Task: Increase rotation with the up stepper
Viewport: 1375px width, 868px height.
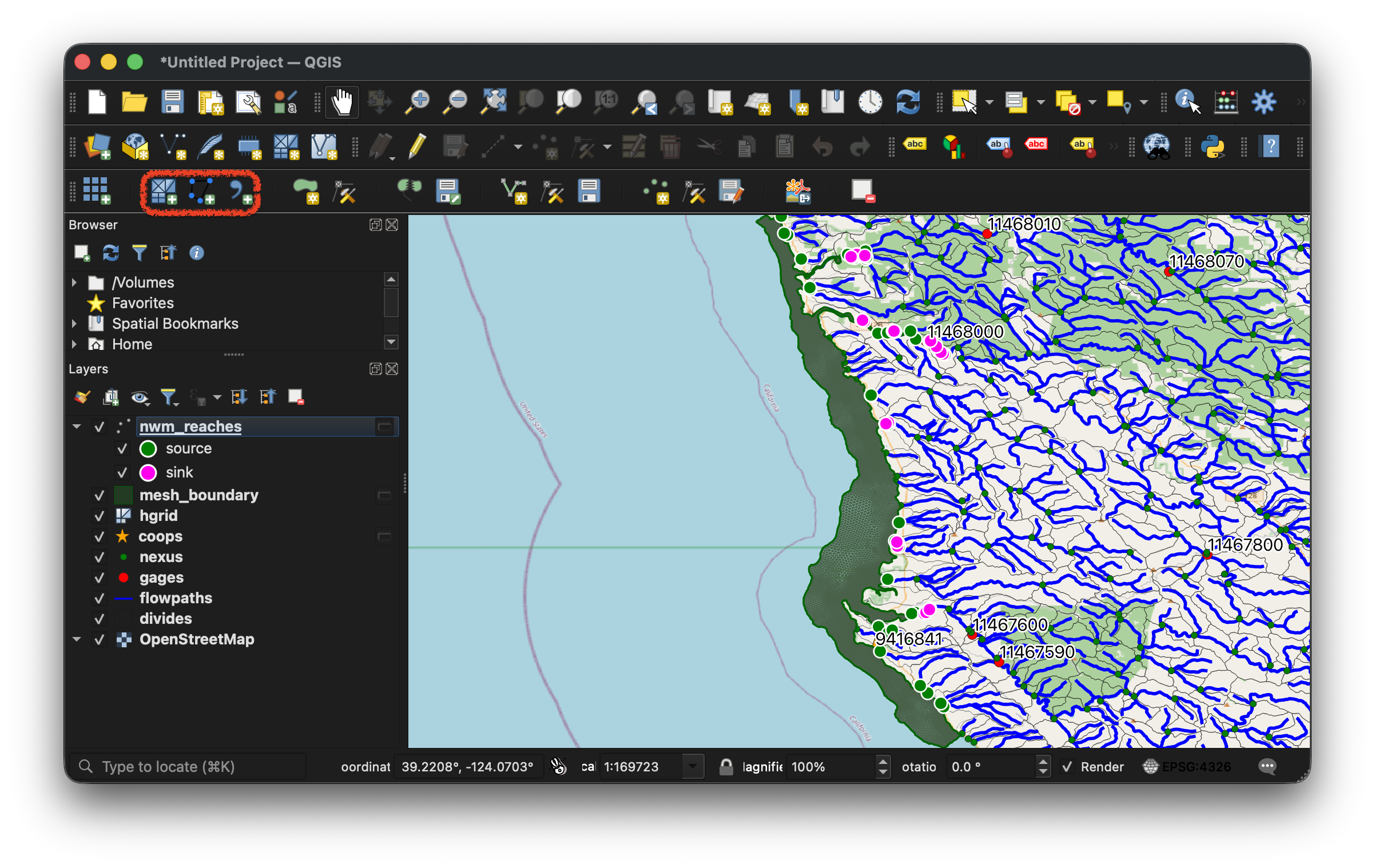Action: (1043, 762)
